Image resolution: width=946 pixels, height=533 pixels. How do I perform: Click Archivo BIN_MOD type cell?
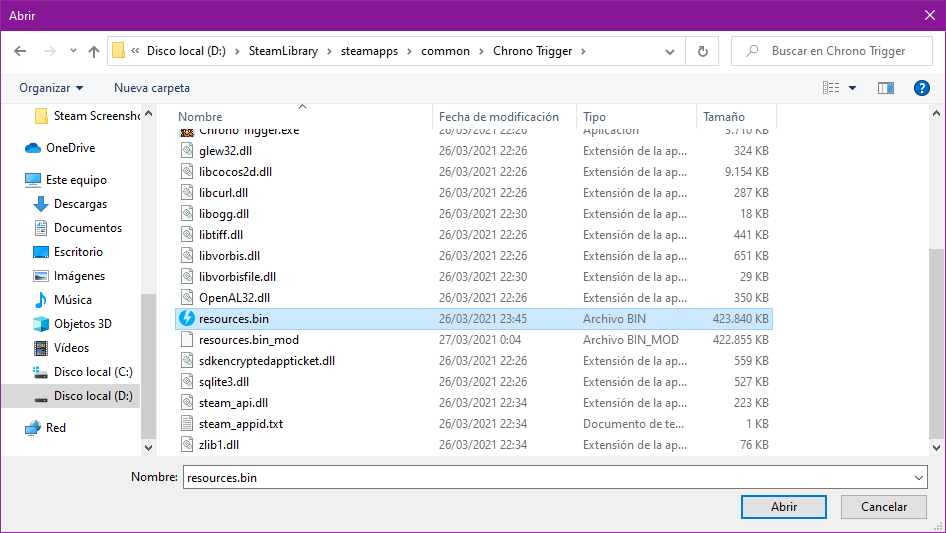click(630, 340)
